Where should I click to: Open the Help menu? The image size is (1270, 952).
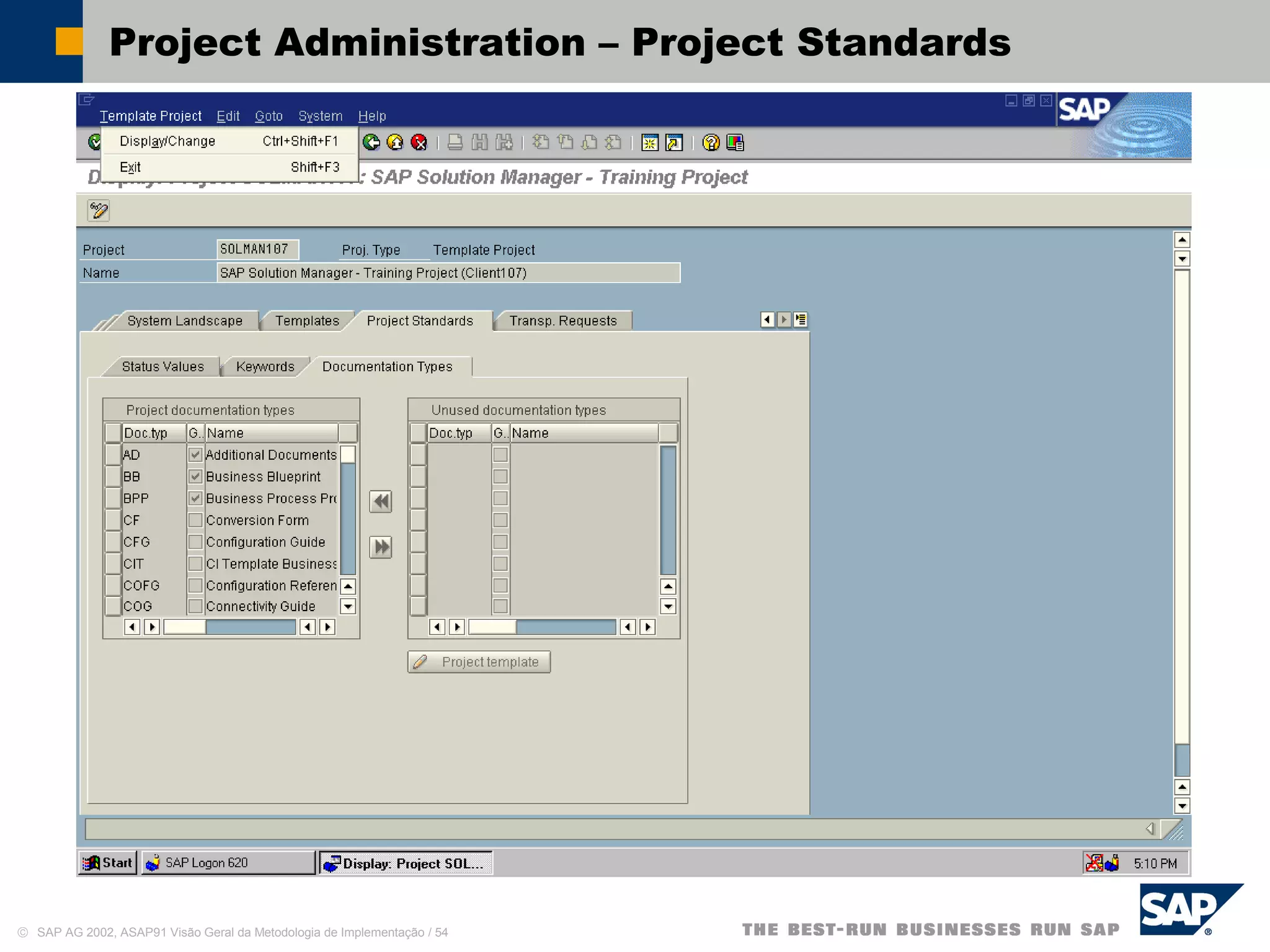pyautogui.click(x=372, y=116)
